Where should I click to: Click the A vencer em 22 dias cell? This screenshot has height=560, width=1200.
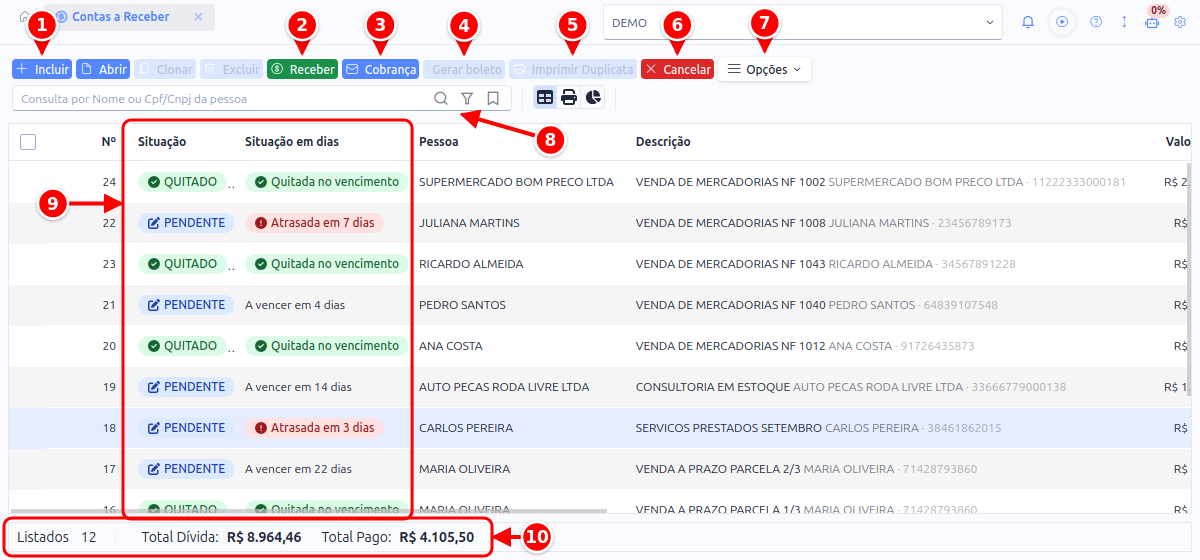coord(298,469)
